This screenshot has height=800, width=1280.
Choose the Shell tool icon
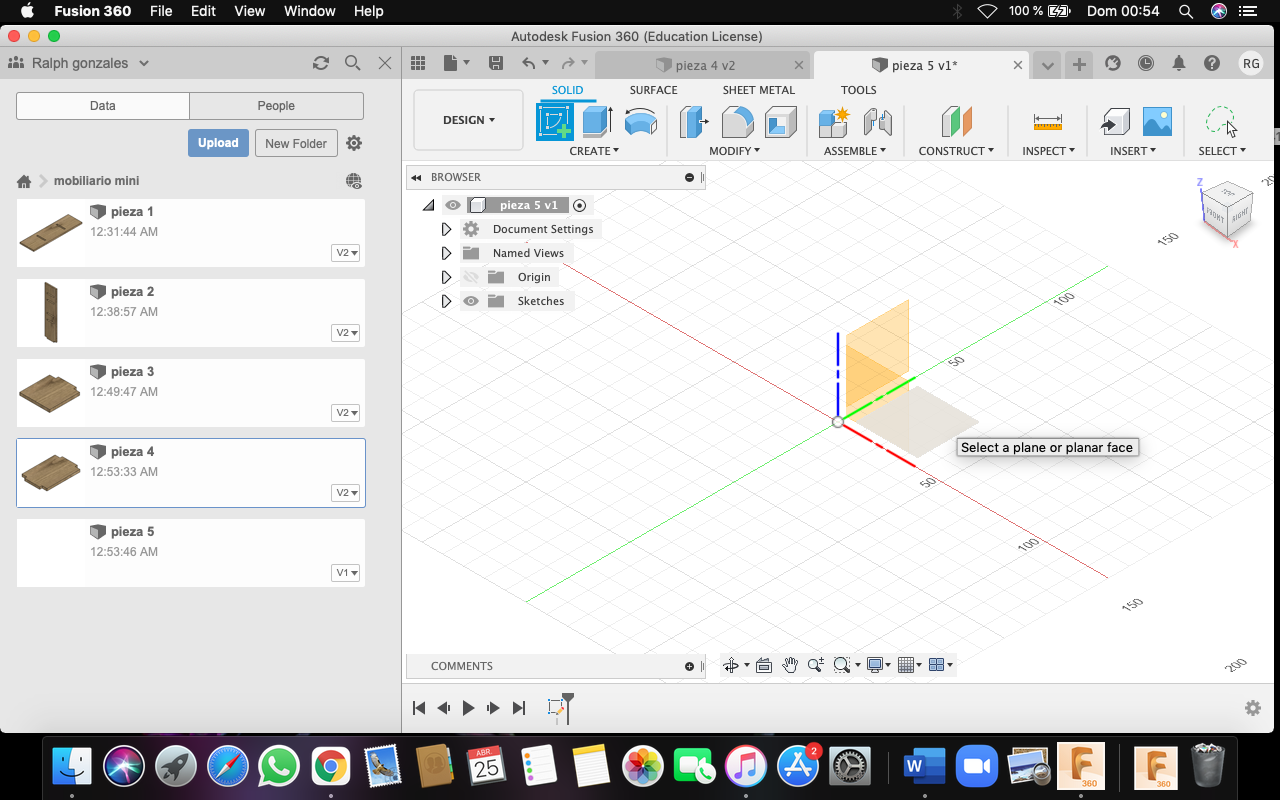pyautogui.click(x=780, y=122)
